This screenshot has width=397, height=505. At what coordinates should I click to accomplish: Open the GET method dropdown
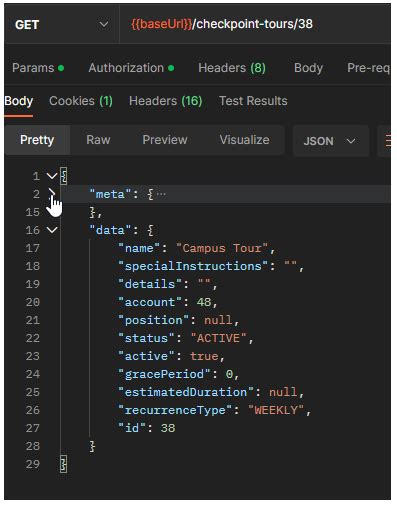(x=62, y=24)
